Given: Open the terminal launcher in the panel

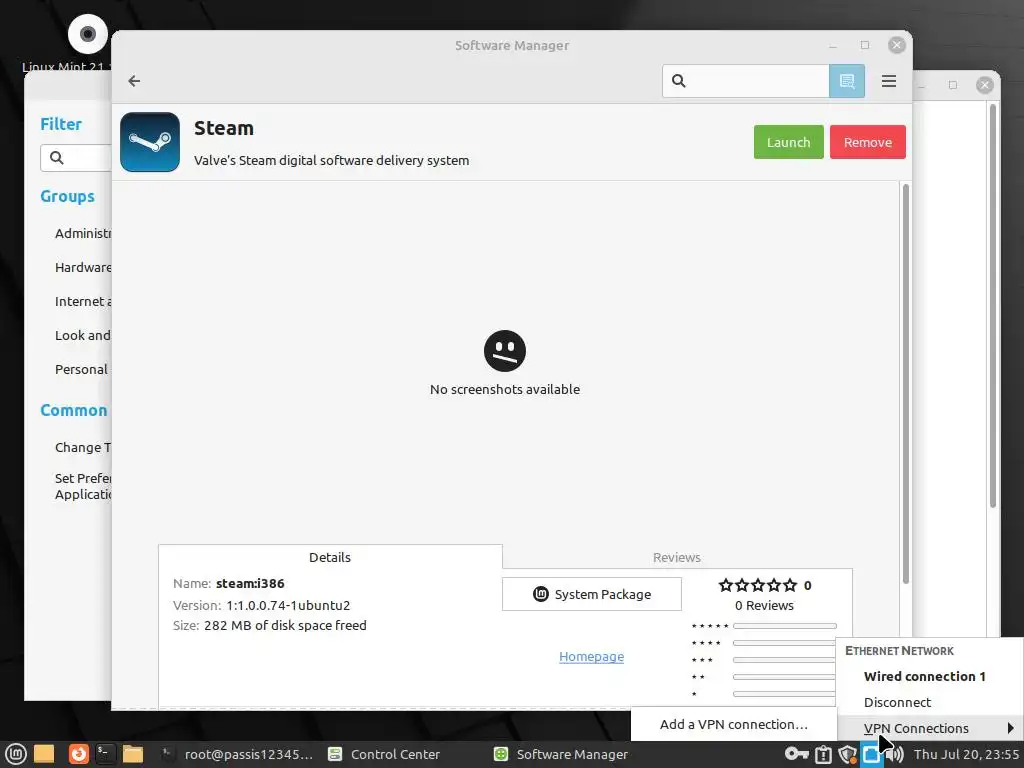Looking at the screenshot, I should pyautogui.click(x=104, y=754).
